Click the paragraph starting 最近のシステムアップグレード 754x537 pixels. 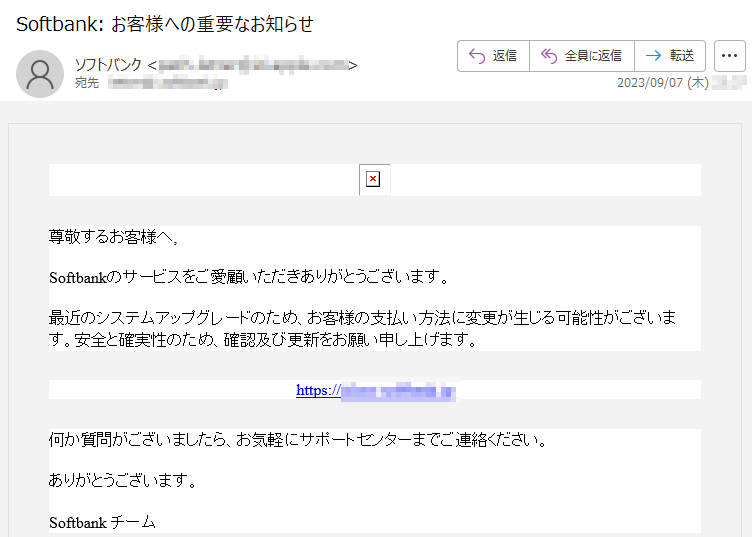coord(363,329)
